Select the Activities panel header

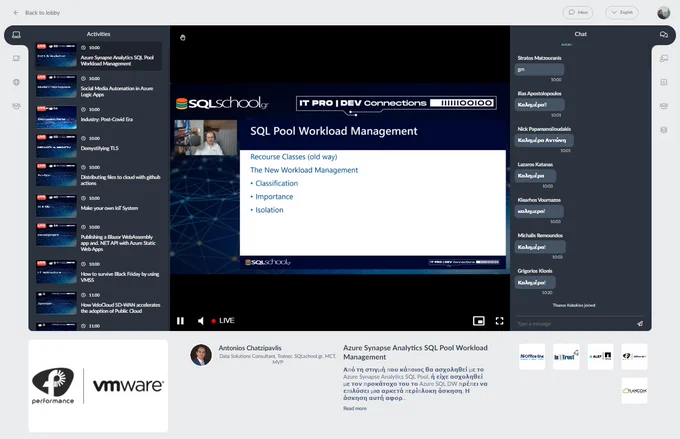pos(98,34)
